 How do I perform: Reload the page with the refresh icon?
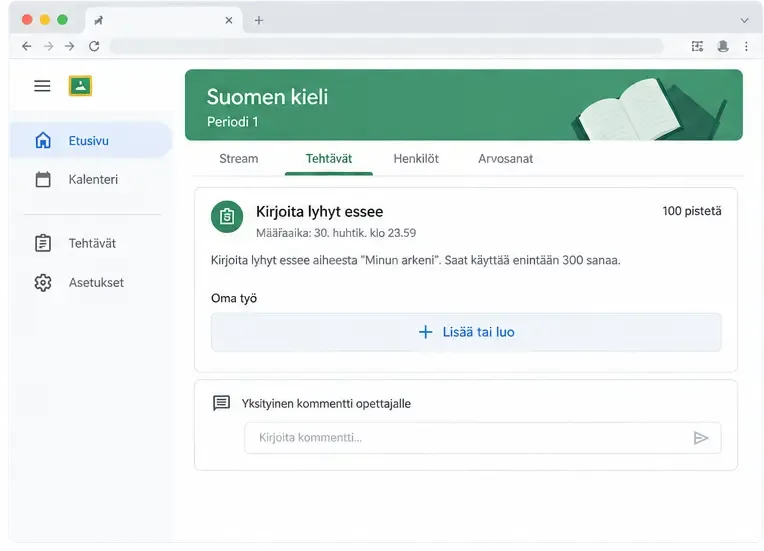point(94,46)
